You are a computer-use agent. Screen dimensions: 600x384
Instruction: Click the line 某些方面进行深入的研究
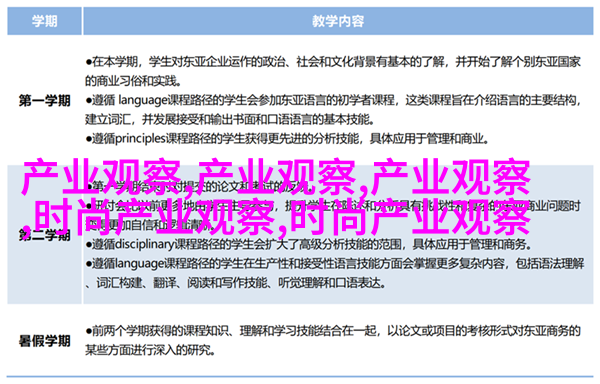tap(150, 350)
